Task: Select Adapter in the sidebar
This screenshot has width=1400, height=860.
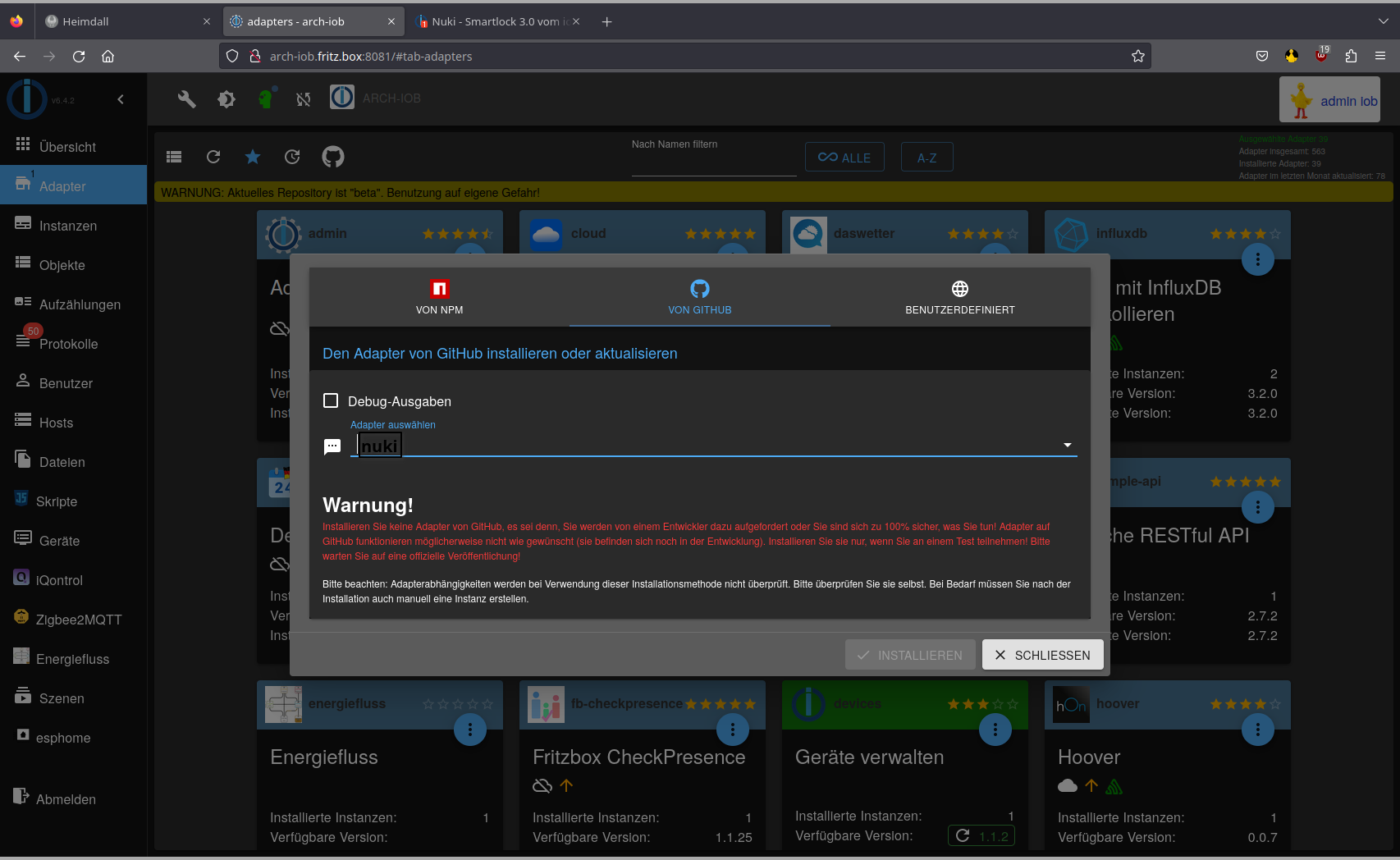Action: pos(74,185)
